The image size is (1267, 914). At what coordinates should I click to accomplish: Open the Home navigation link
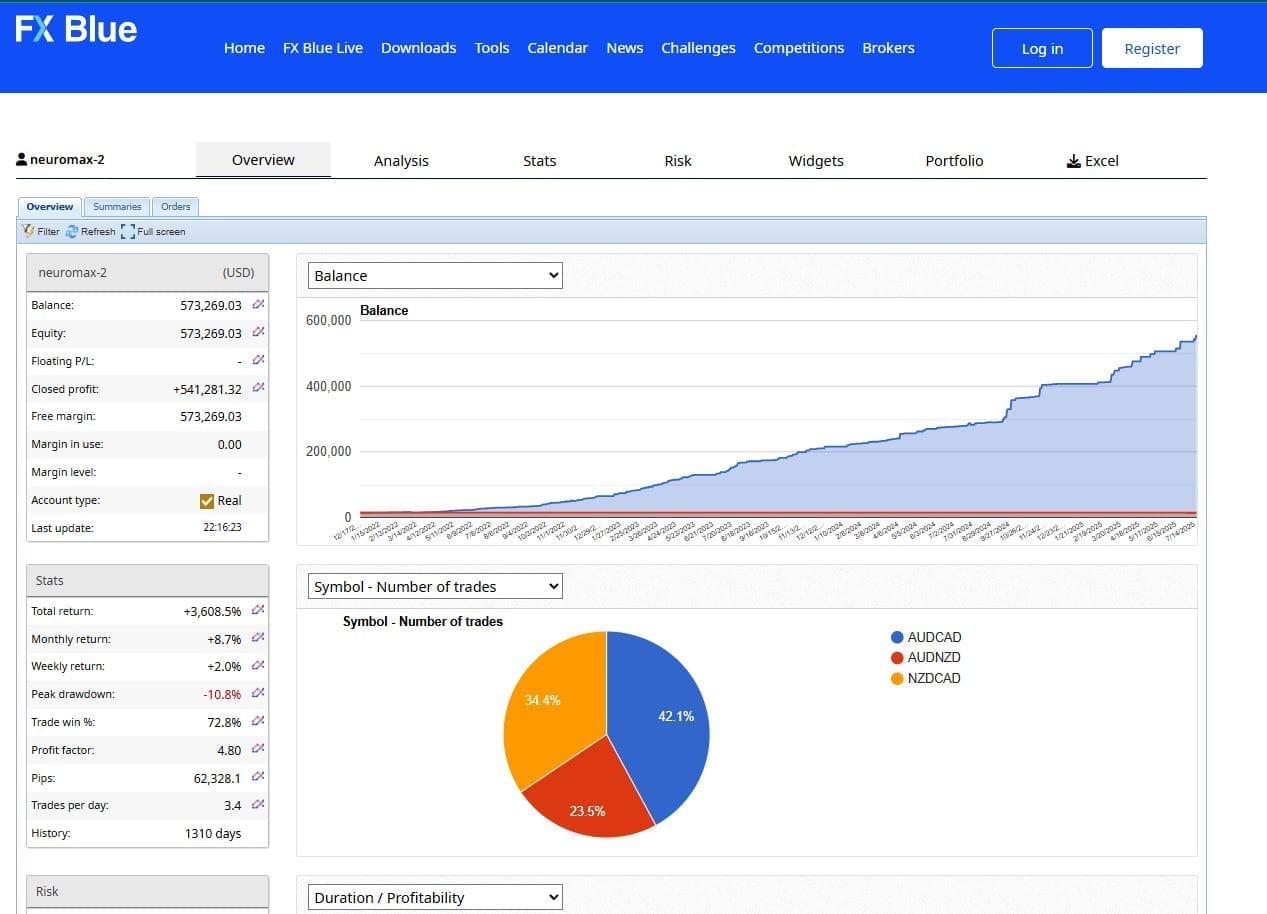tap(244, 48)
